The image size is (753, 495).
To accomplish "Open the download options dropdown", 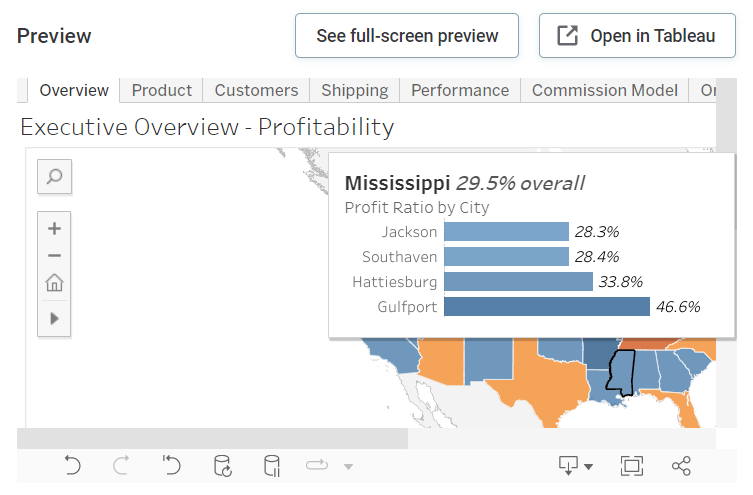I will [x=575, y=465].
